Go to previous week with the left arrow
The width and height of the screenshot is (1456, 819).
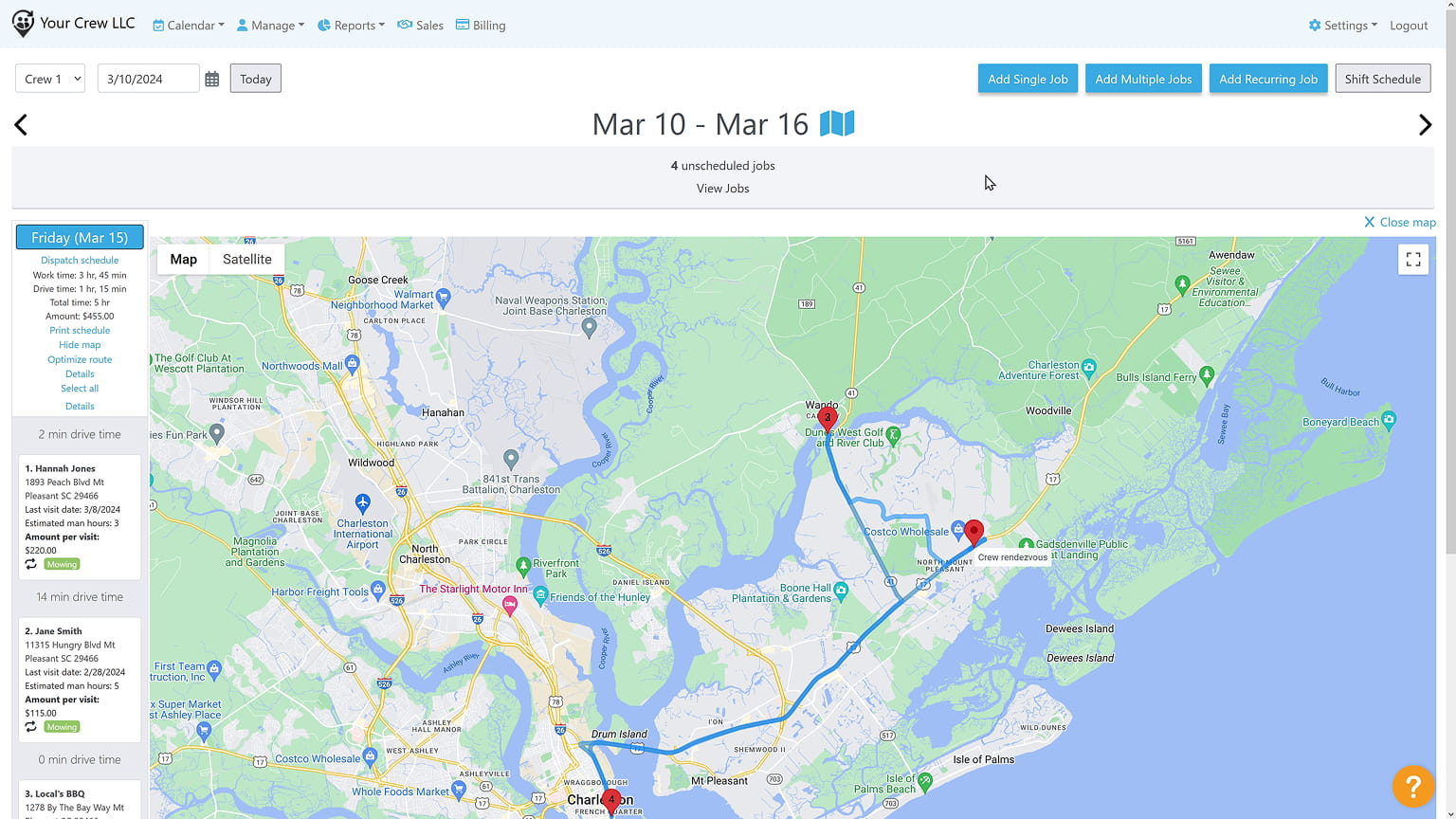pos(21,124)
